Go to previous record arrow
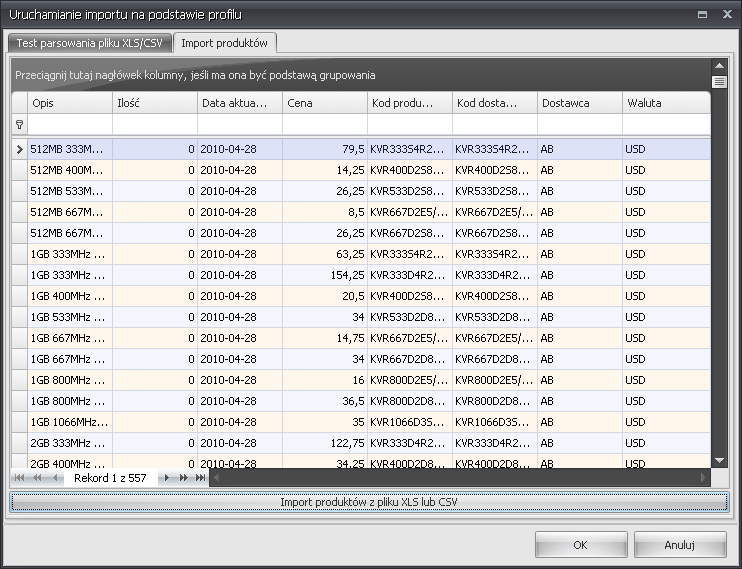This screenshot has height=569, width=742. click(55, 478)
